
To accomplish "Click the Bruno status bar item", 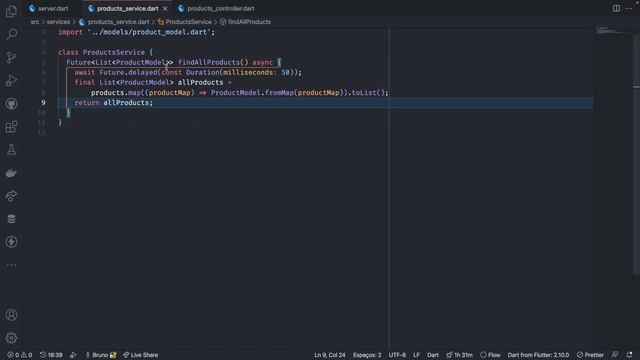I will point(100,355).
